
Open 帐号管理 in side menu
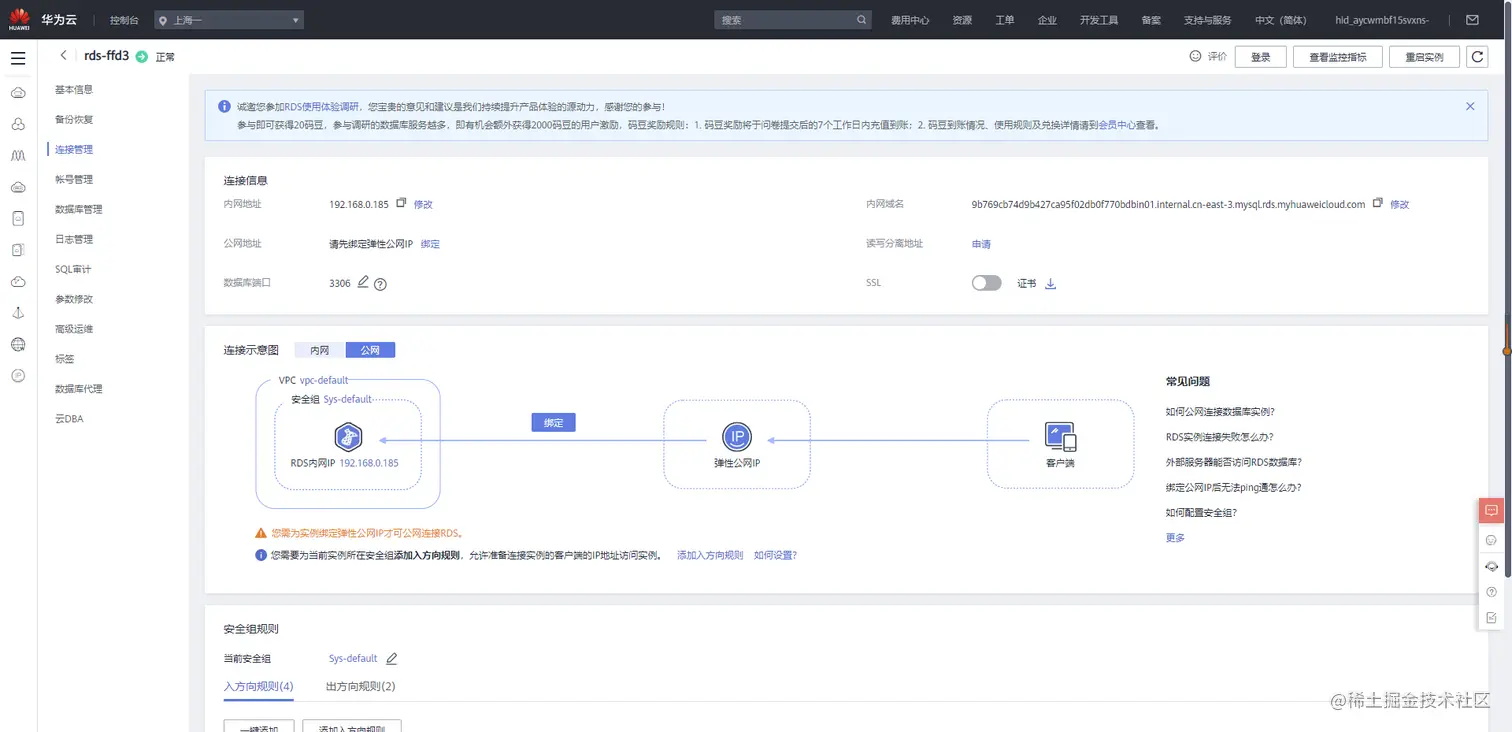click(x=74, y=179)
